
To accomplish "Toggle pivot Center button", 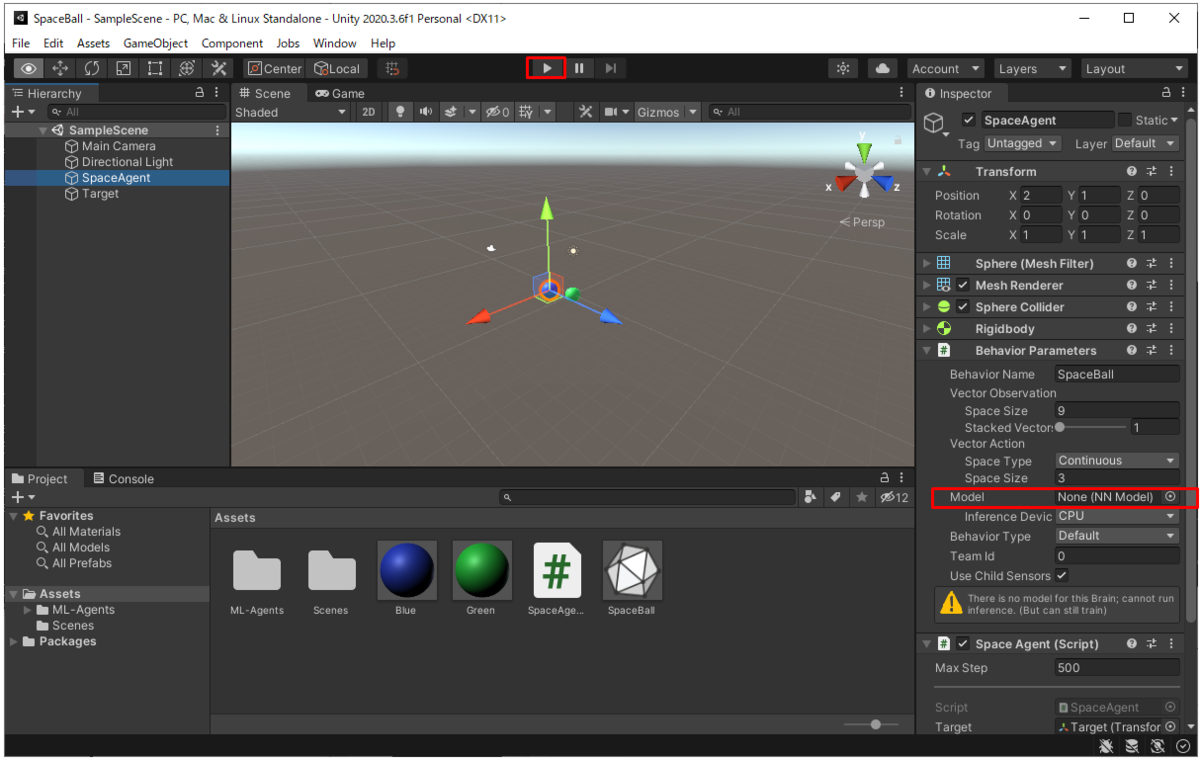I will pyautogui.click(x=275, y=69).
